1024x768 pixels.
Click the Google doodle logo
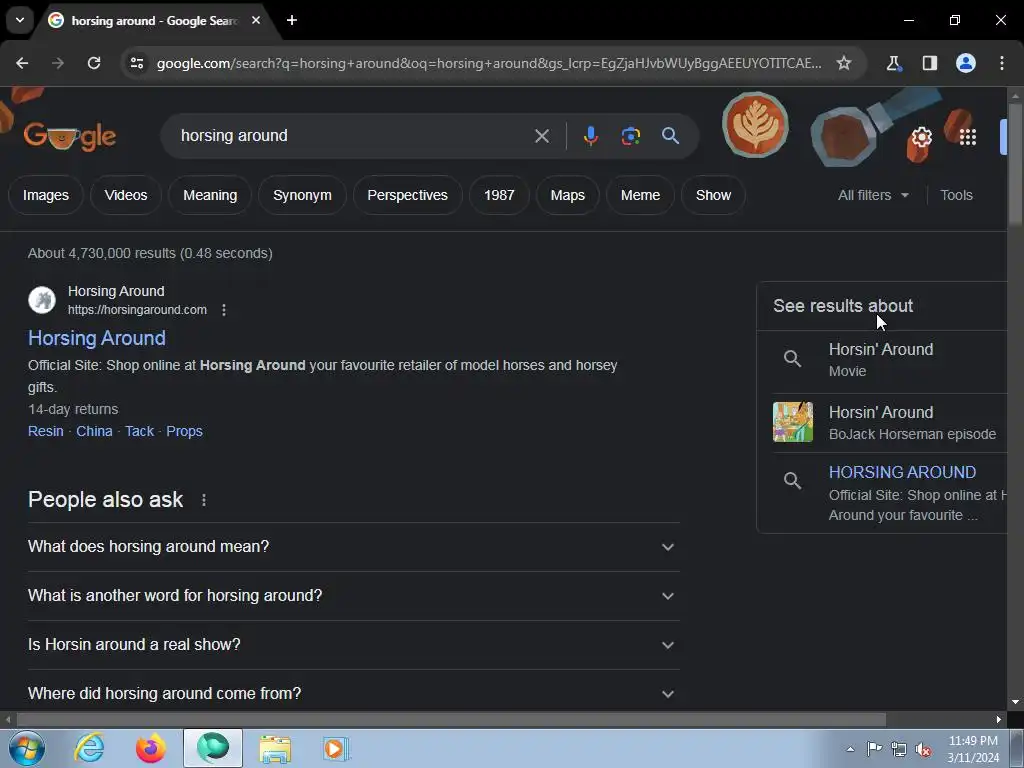click(x=69, y=136)
